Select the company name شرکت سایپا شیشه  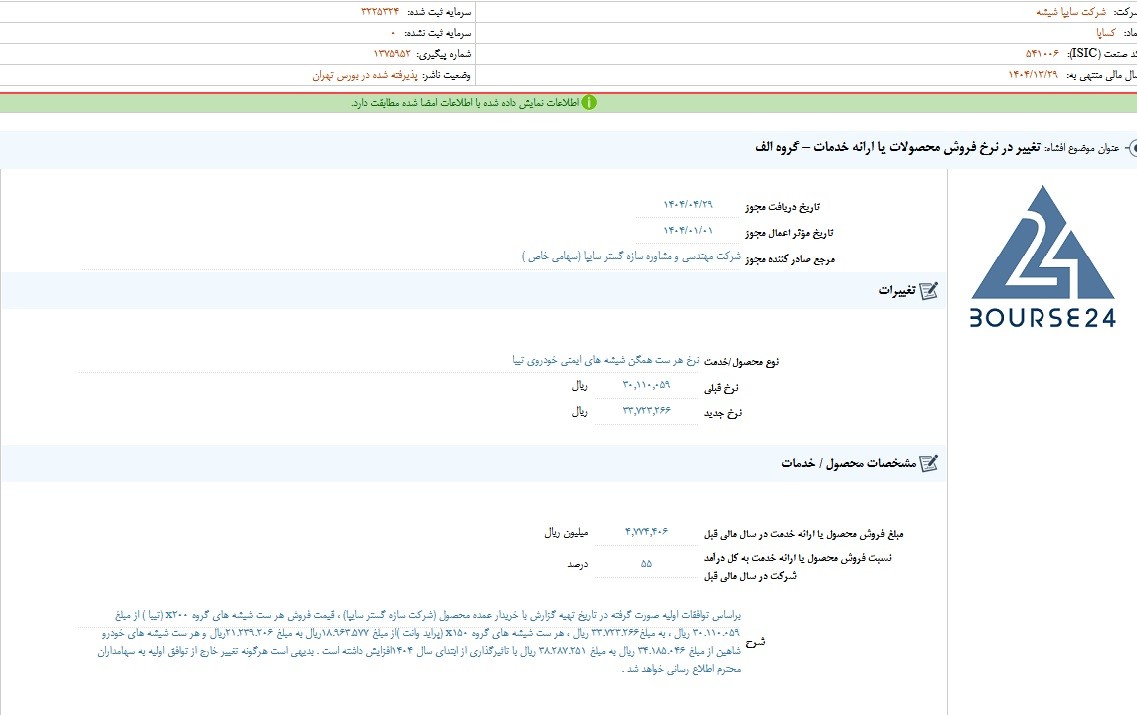1071,12
